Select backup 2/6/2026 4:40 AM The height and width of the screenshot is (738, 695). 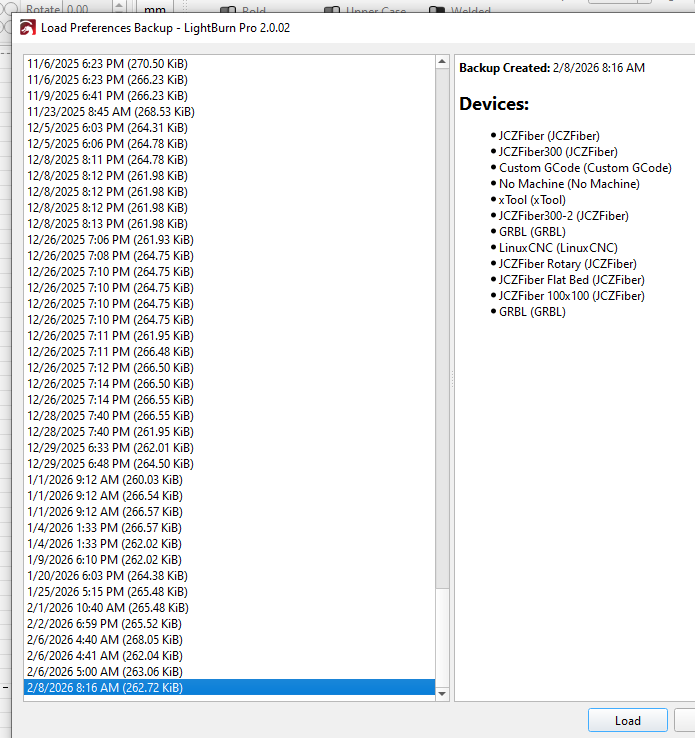pyautogui.click(x=229, y=640)
